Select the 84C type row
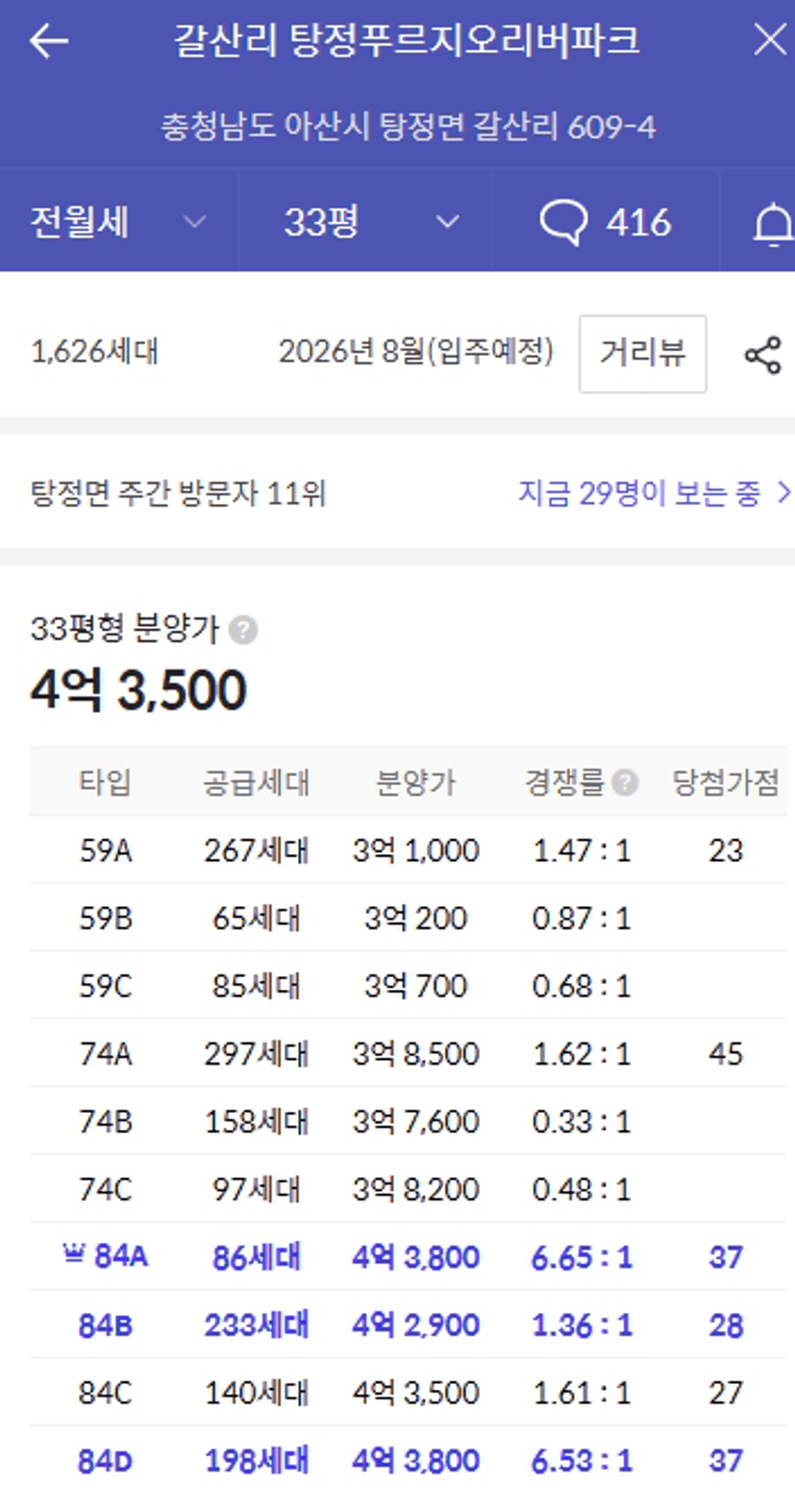 coord(408,1392)
